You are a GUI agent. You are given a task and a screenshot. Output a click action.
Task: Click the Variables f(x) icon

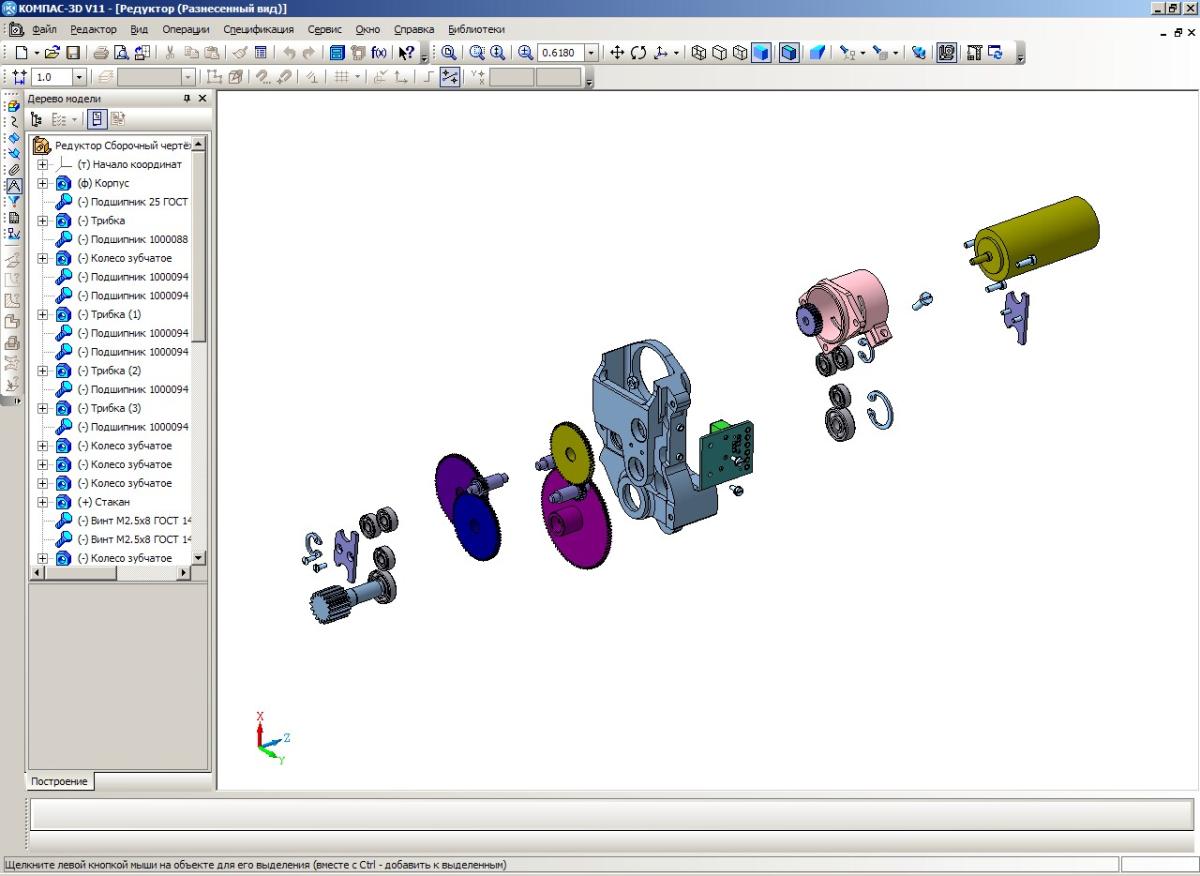tap(379, 53)
